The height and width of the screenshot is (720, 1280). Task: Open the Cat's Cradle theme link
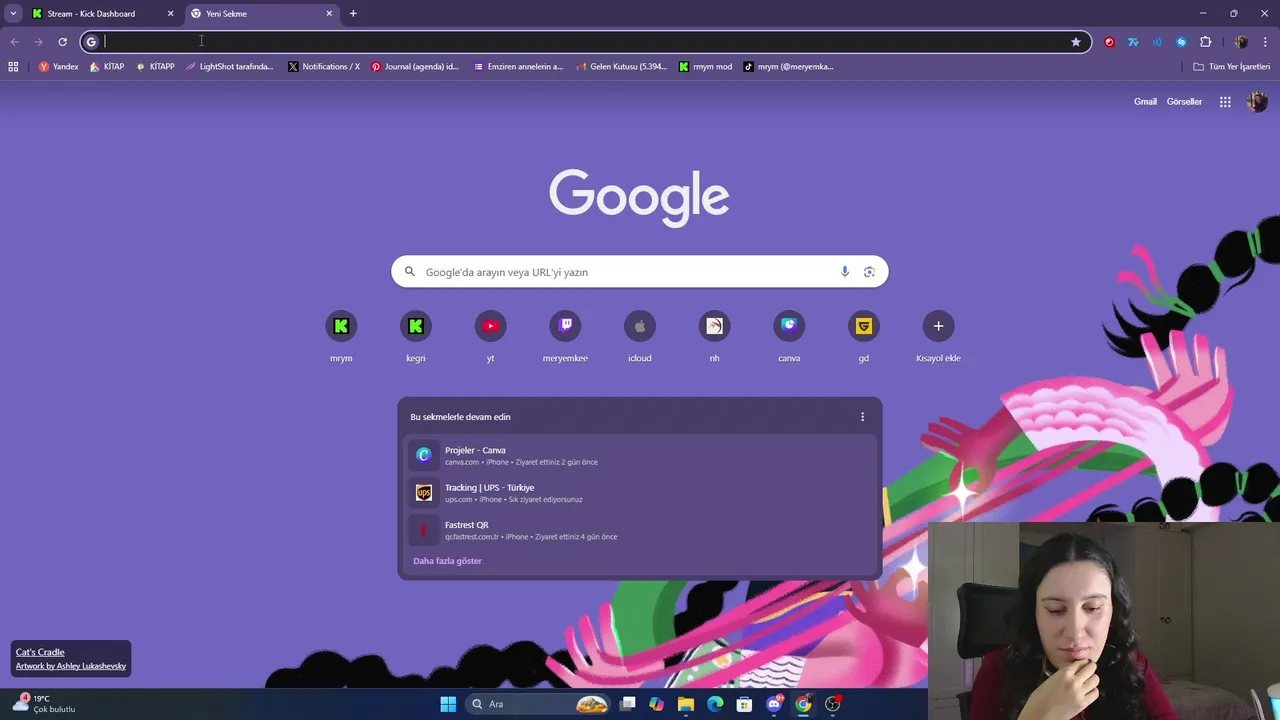(40, 652)
